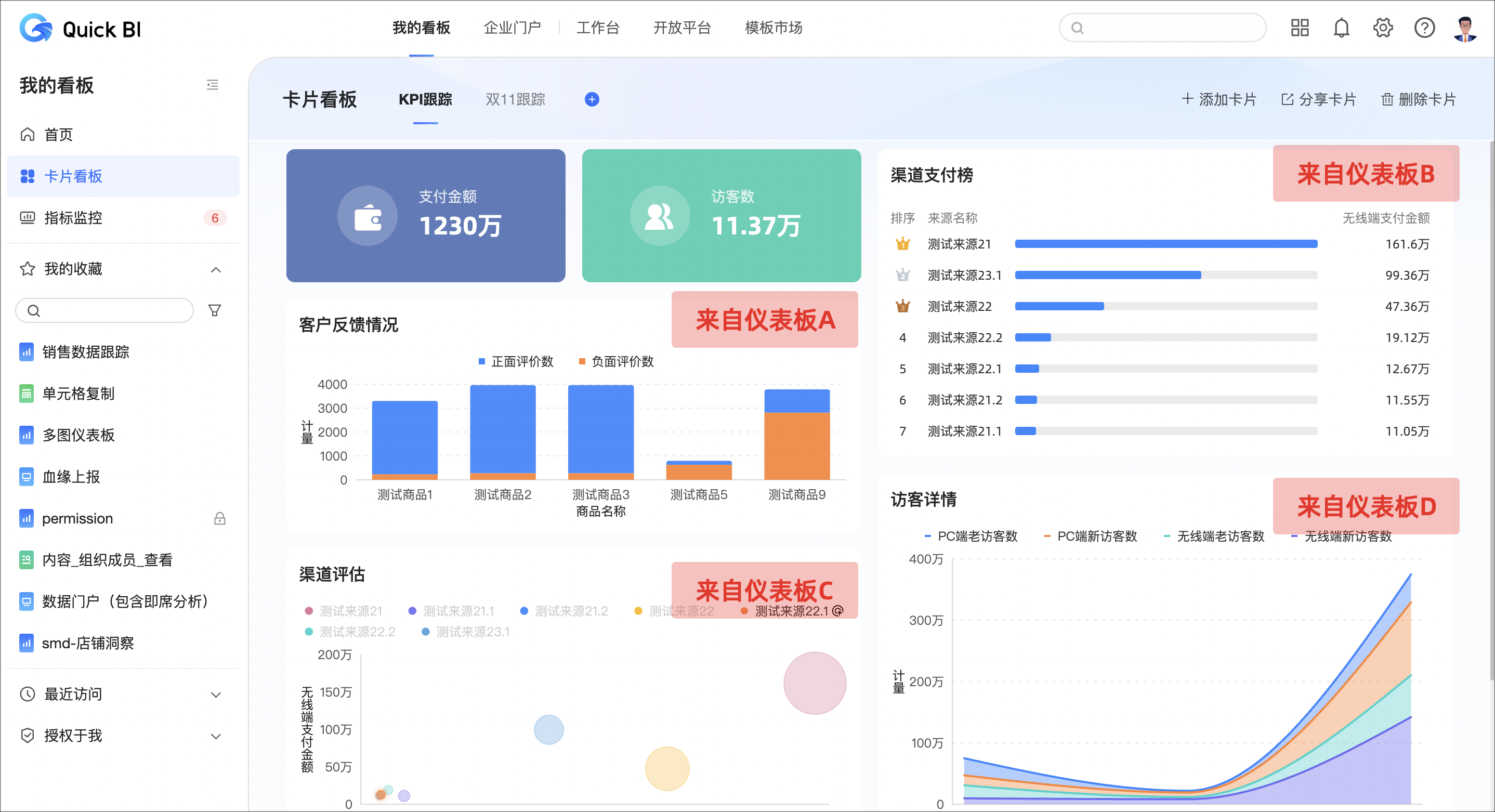Toggle 测试来源23.1 legend in 渠道评估
Image resolution: width=1495 pixels, height=812 pixels.
[x=465, y=632]
